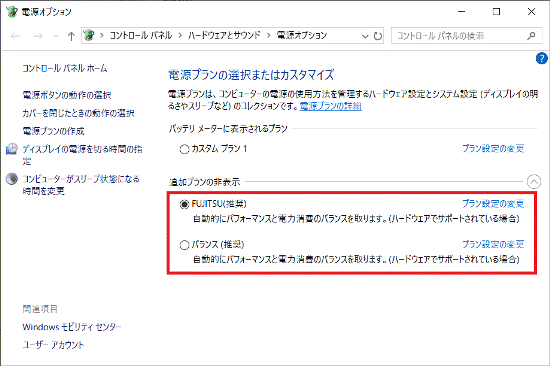The image size is (550, 366).
Task: Open プラン設定の変更 for カスタム プラン 1
Action: [493, 149]
